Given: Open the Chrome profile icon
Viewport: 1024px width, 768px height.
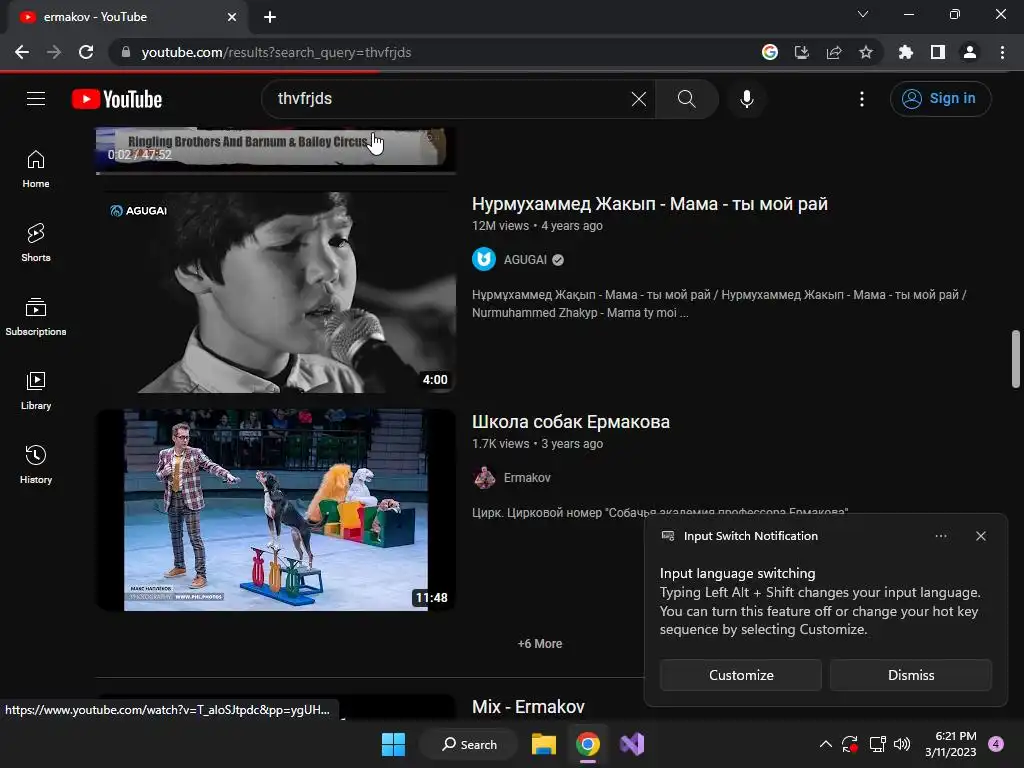Looking at the screenshot, I should [970, 52].
